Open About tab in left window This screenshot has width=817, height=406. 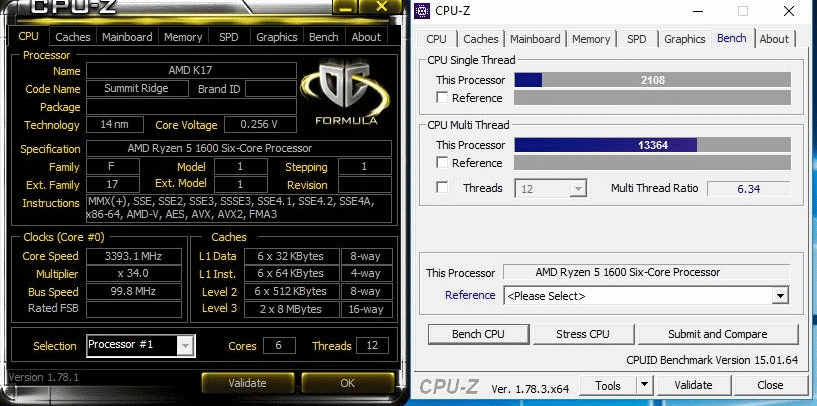[366, 37]
